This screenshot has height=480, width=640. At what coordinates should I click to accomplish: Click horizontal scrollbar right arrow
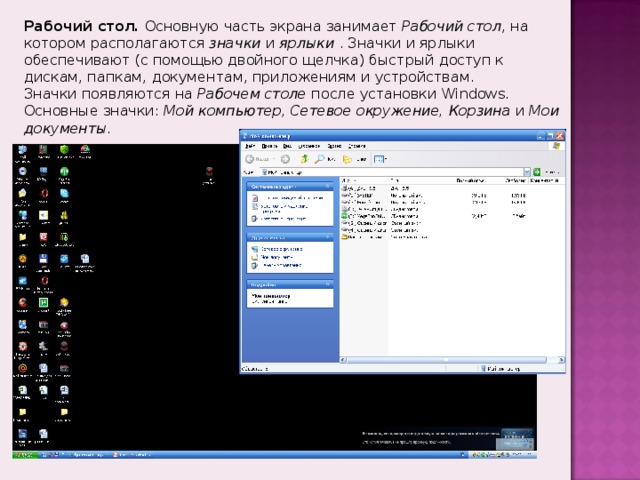[x=561, y=360]
